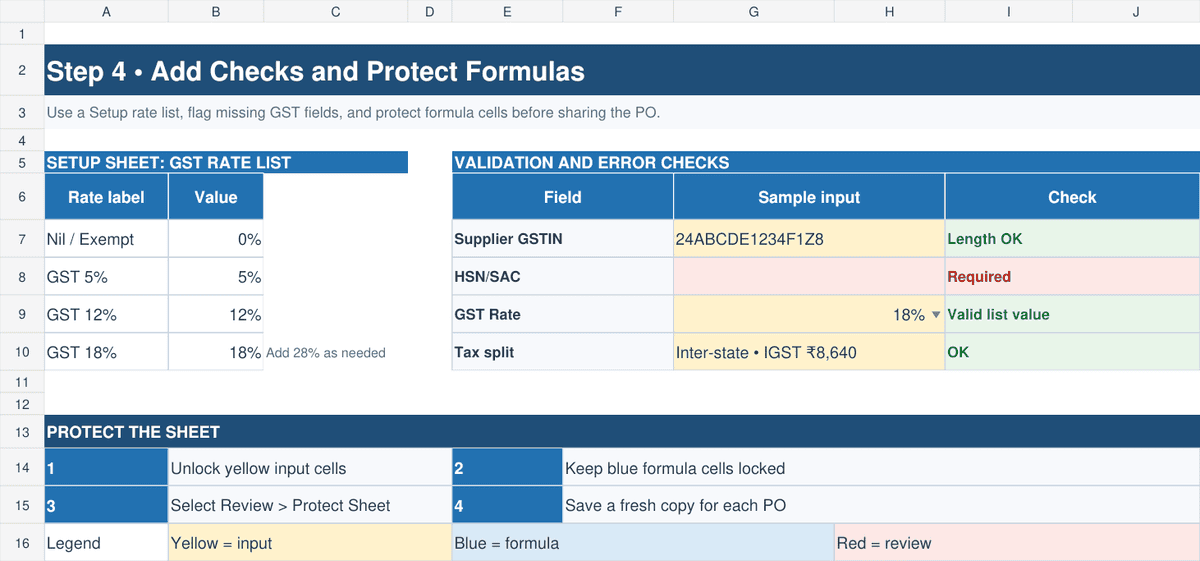Select the 12% value cell

click(x=216, y=315)
